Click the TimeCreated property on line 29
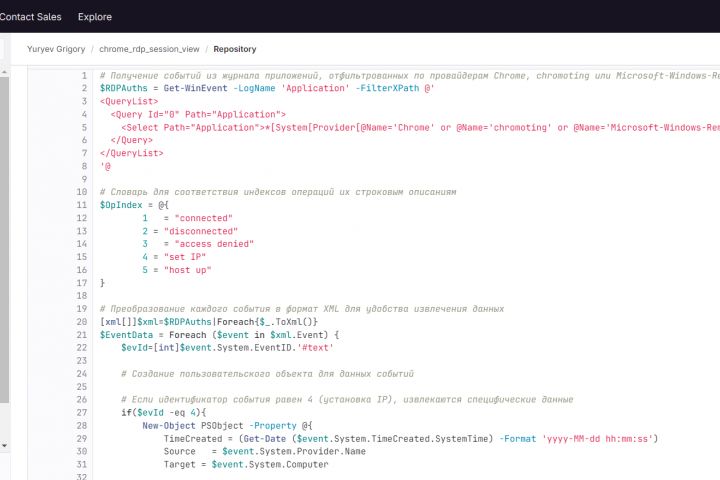Image resolution: width=720 pixels, height=480 pixels. coord(193,439)
